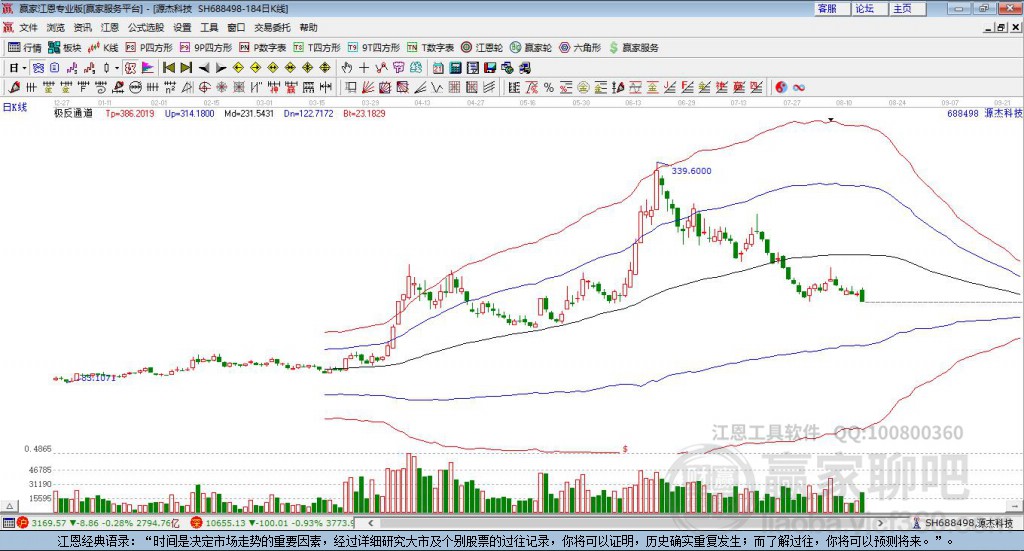
Task: Click the flag chart icon
Action: click(148, 67)
